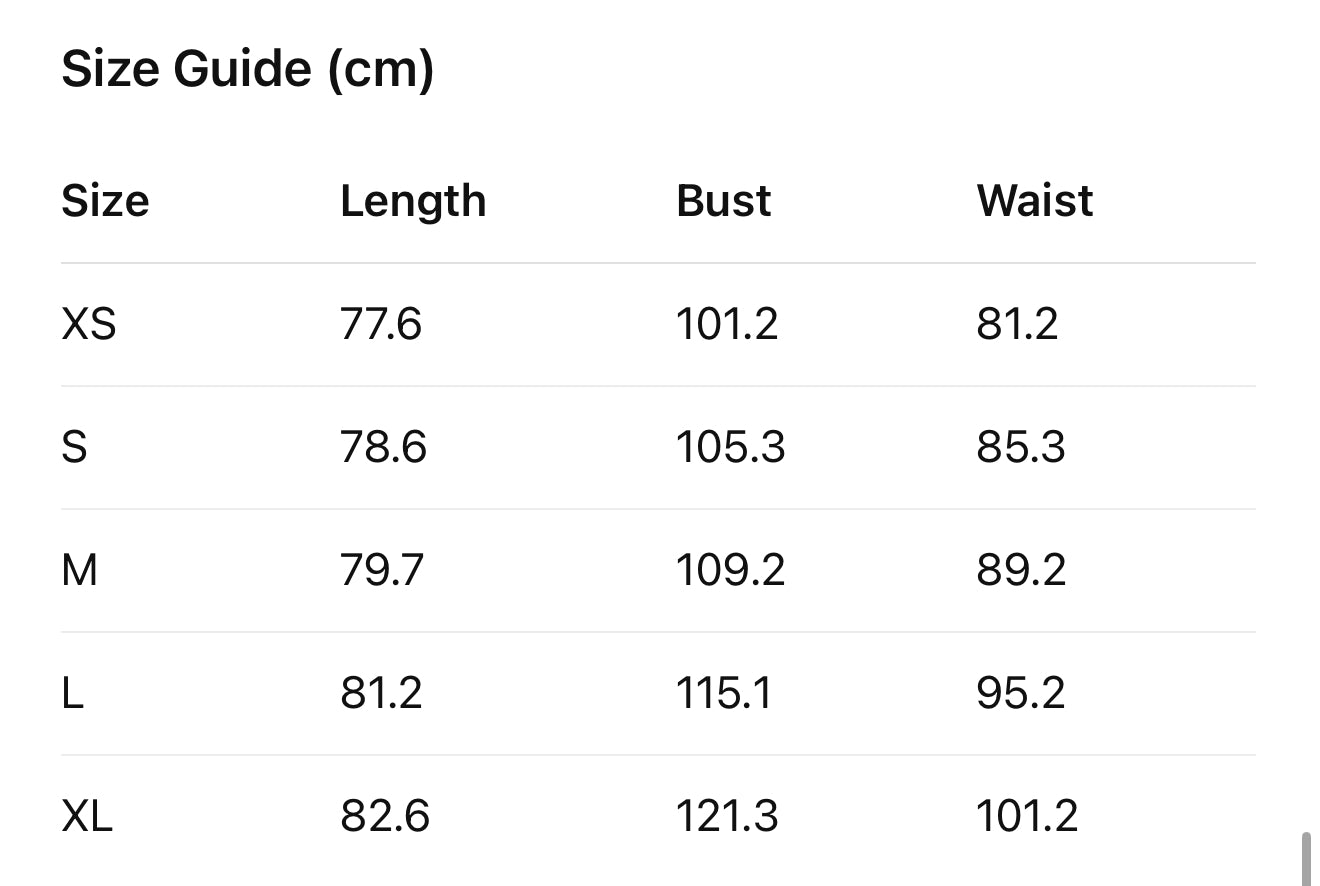This screenshot has height=886, width=1320.
Task: Click the S waist value 85.3
Action: pyautogui.click(x=1021, y=447)
